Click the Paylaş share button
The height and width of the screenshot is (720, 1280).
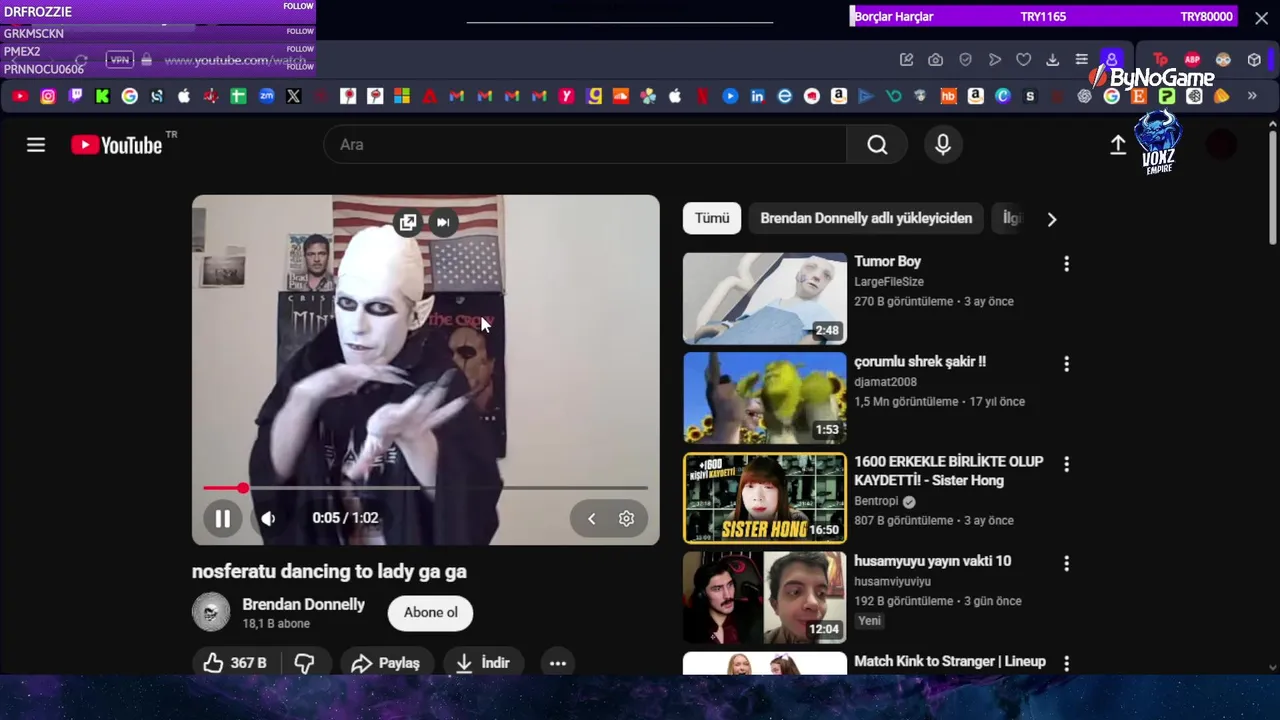[385, 662]
